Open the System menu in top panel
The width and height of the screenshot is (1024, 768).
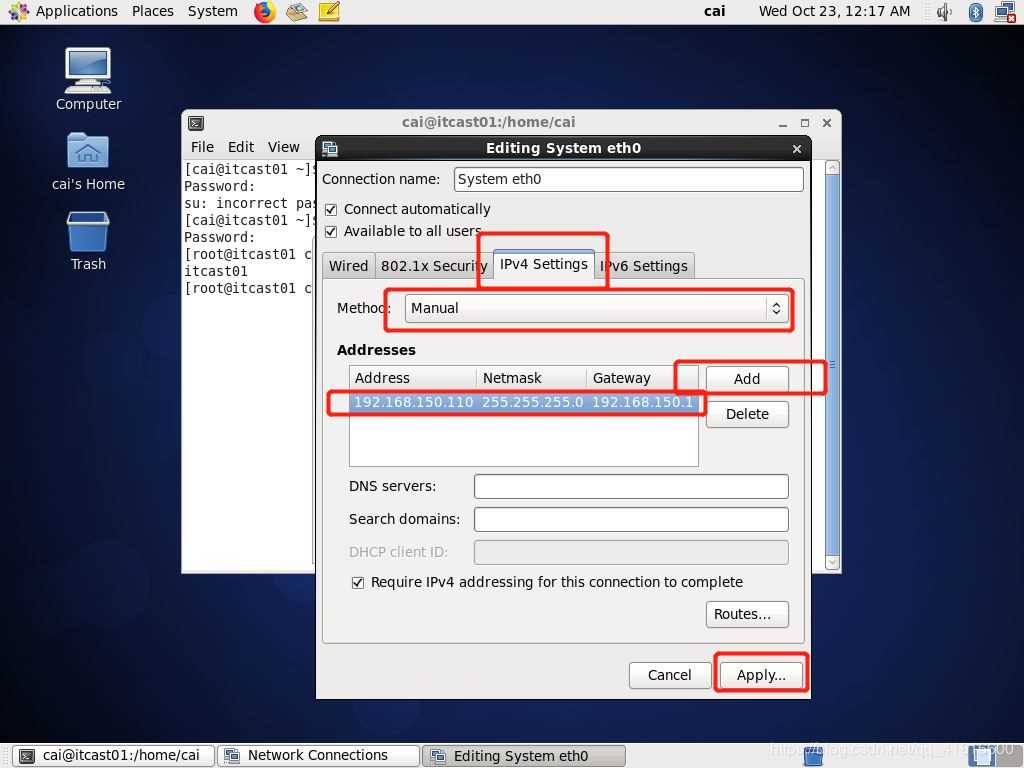point(212,11)
